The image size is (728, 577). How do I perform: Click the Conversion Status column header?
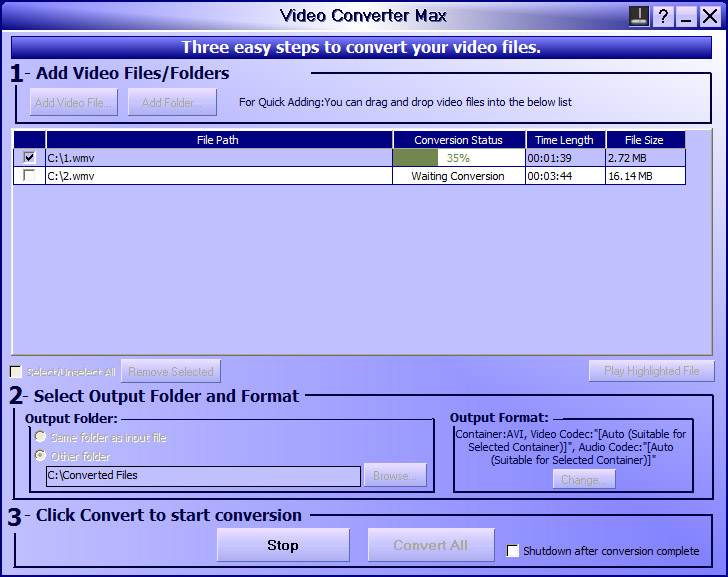(459, 140)
